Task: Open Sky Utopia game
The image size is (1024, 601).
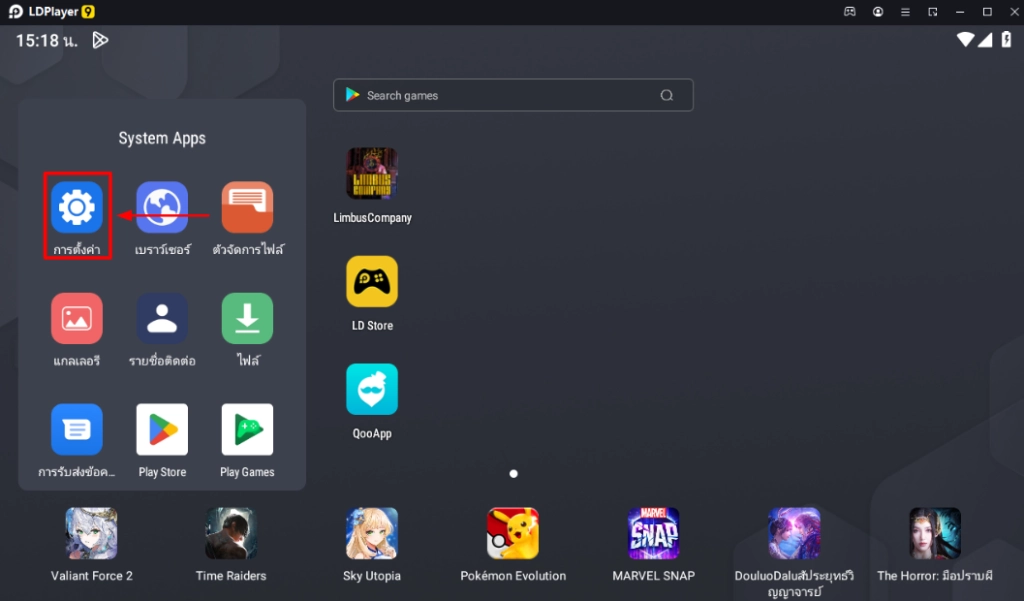Action: click(x=372, y=534)
